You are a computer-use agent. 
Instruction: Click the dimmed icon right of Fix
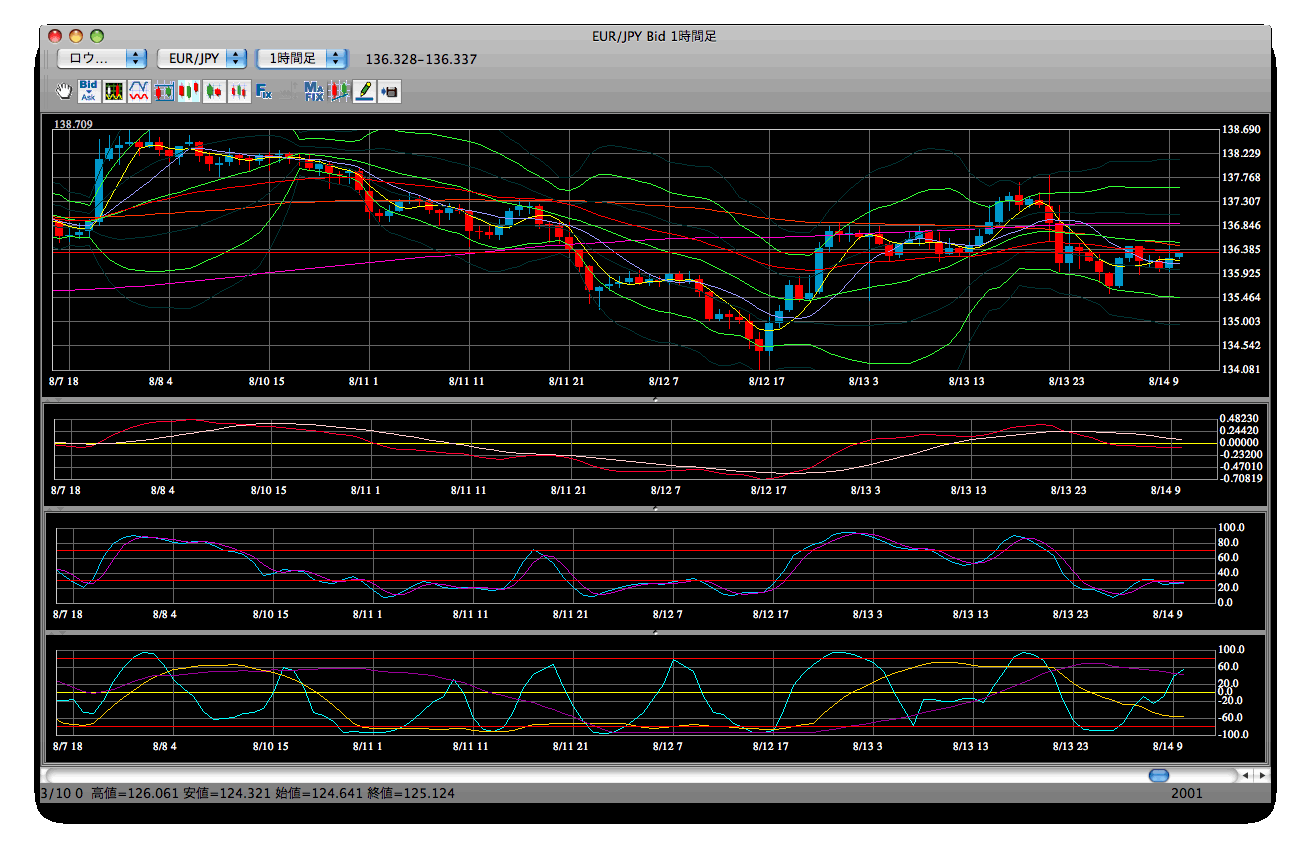click(289, 92)
